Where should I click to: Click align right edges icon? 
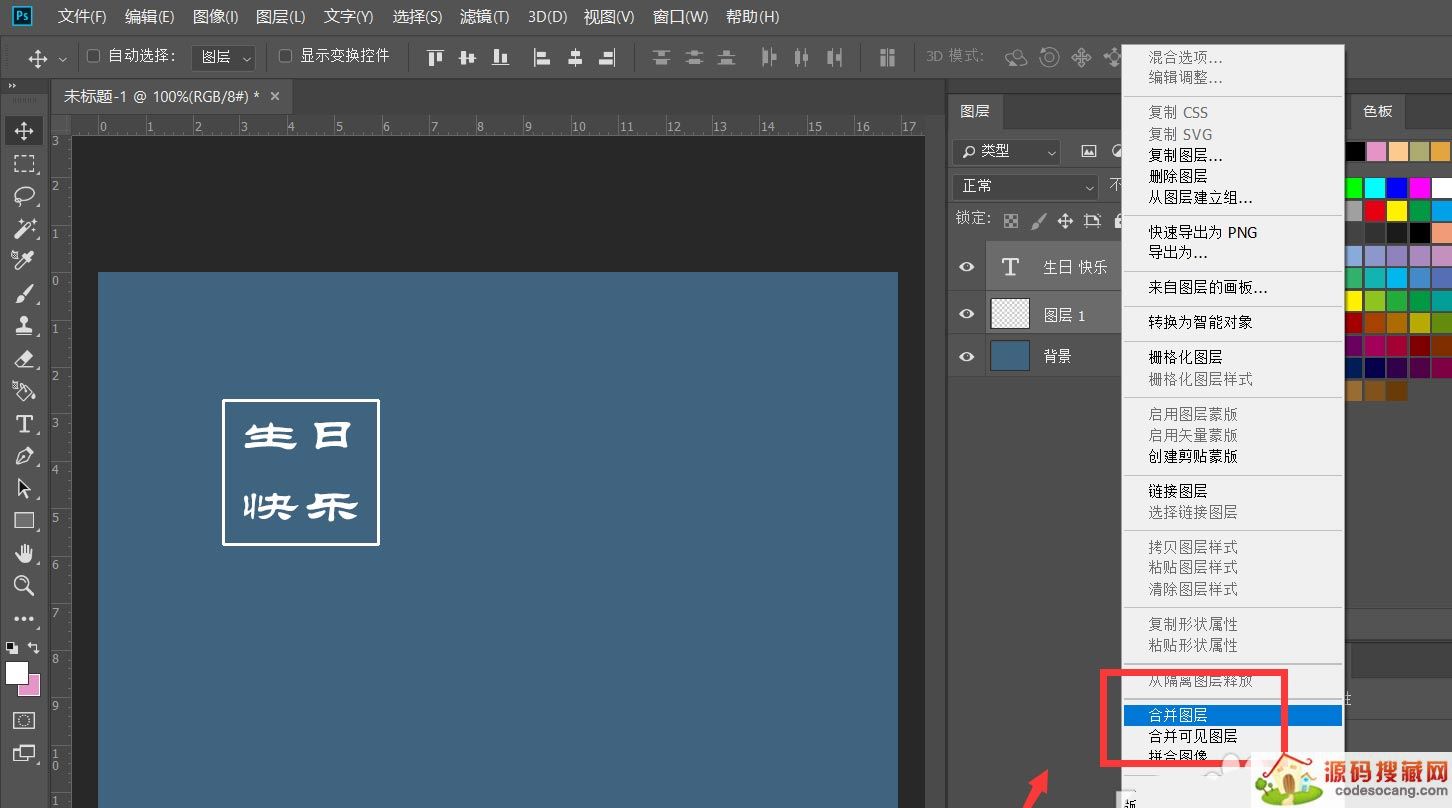click(x=607, y=58)
